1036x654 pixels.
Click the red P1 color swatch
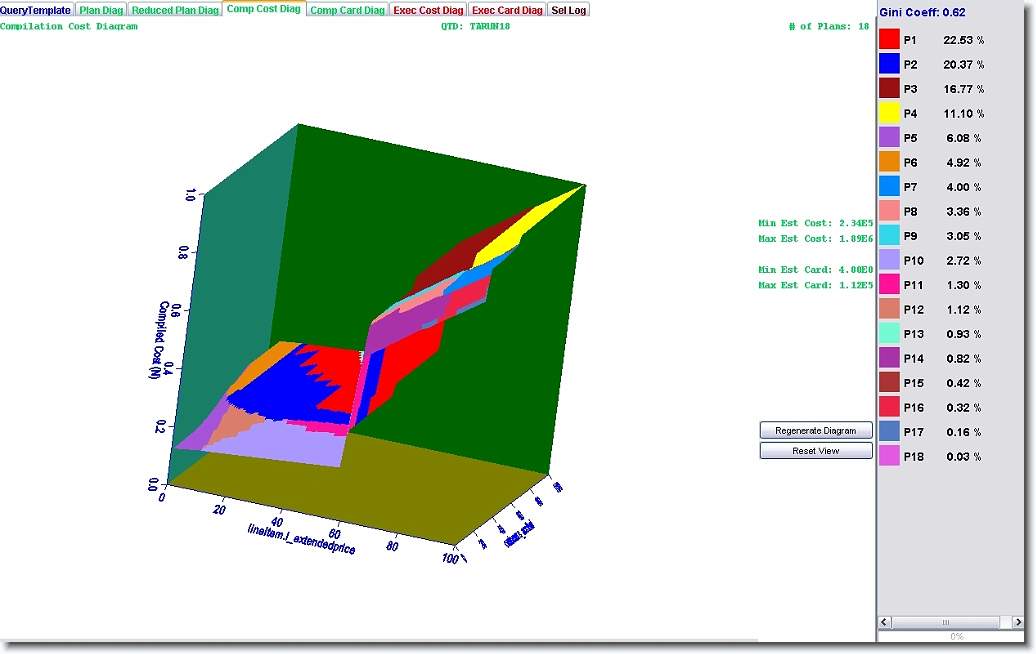[x=889, y=40]
